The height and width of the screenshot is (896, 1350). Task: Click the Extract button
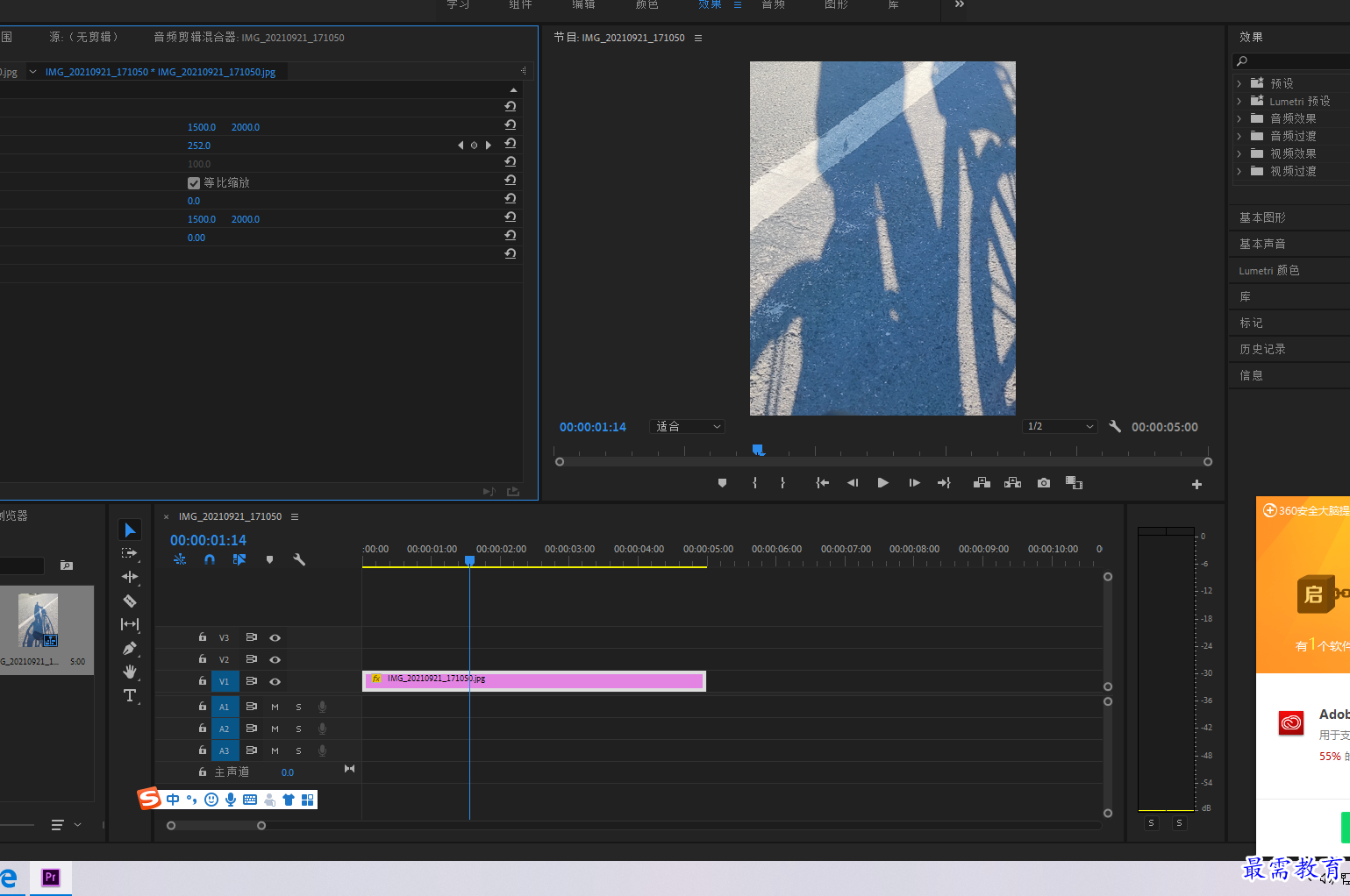pos(1012,483)
